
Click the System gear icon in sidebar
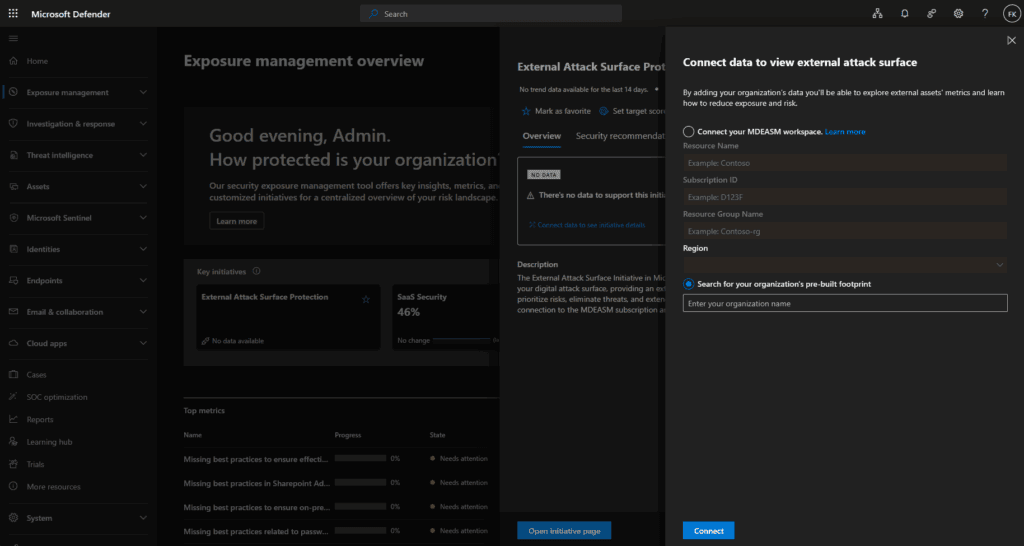click(13, 517)
